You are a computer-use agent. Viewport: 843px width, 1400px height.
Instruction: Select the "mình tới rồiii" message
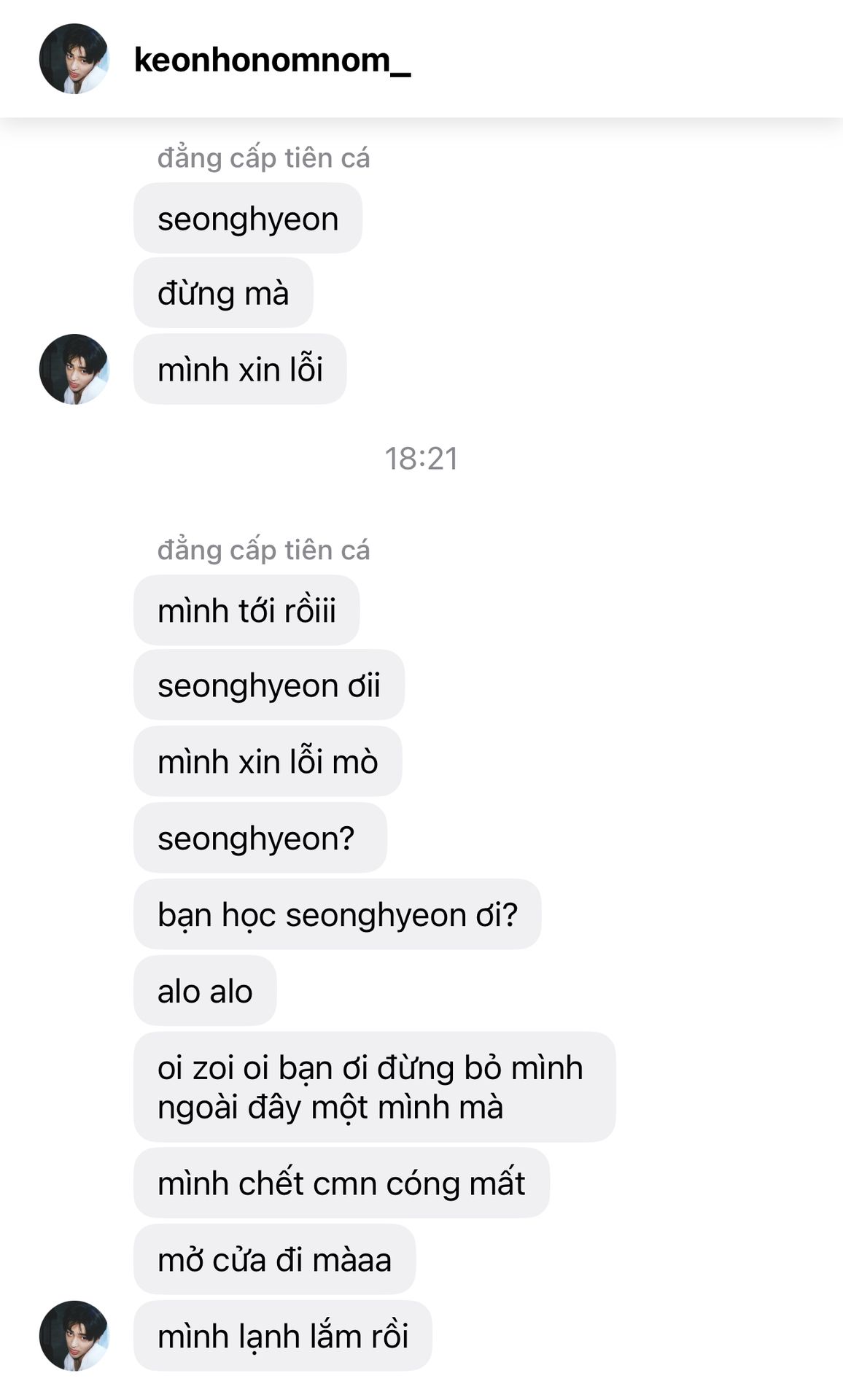pyautogui.click(x=246, y=610)
